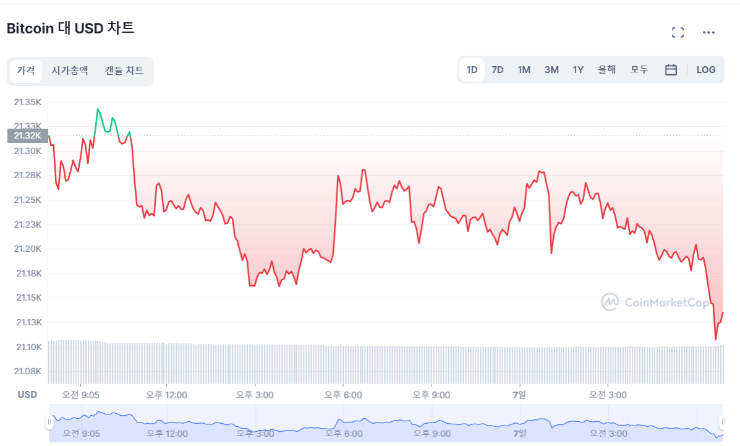Toggle the LOG scale

coord(706,70)
